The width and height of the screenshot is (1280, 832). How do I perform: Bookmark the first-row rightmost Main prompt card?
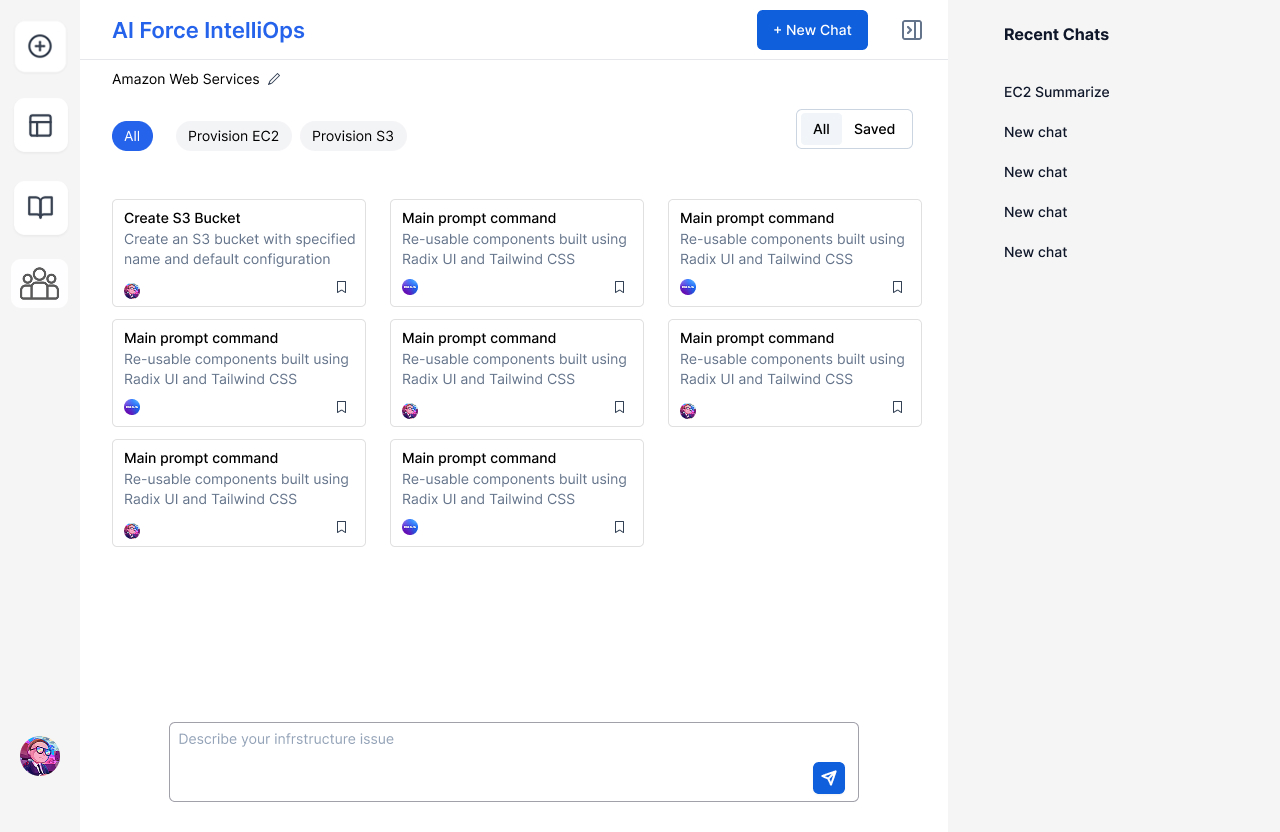click(897, 287)
